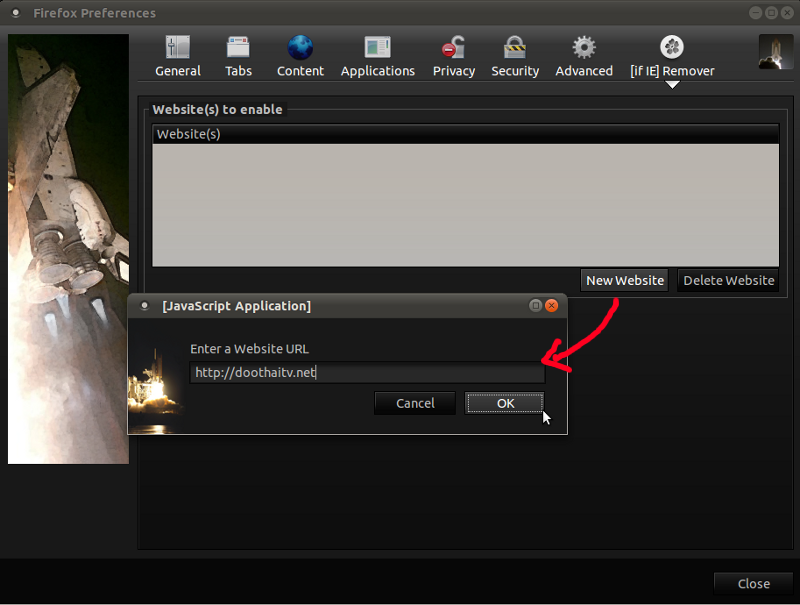This screenshot has height=605, width=800.
Task: Go to the Privacy panel
Action: click(x=453, y=56)
